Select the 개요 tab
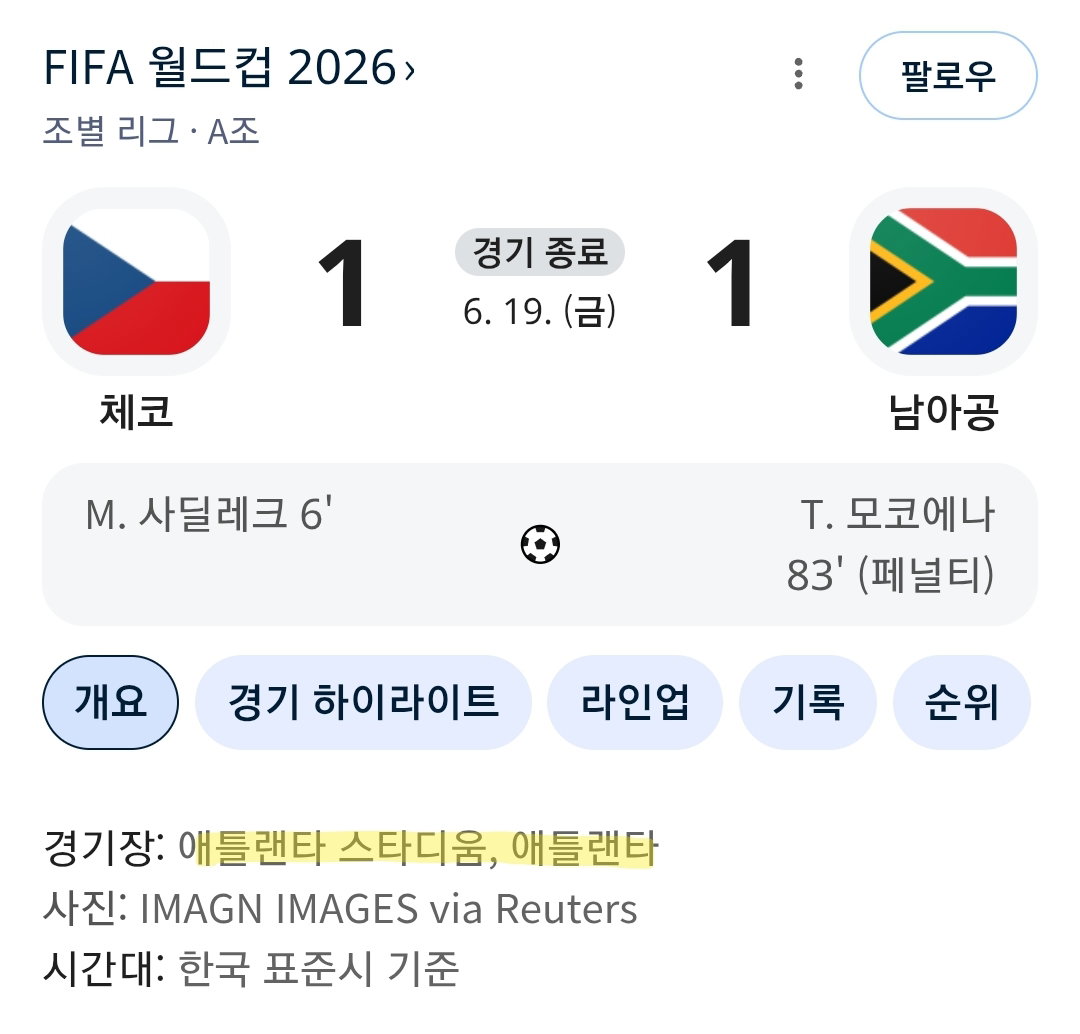This screenshot has height=1034, width=1080. [x=110, y=702]
